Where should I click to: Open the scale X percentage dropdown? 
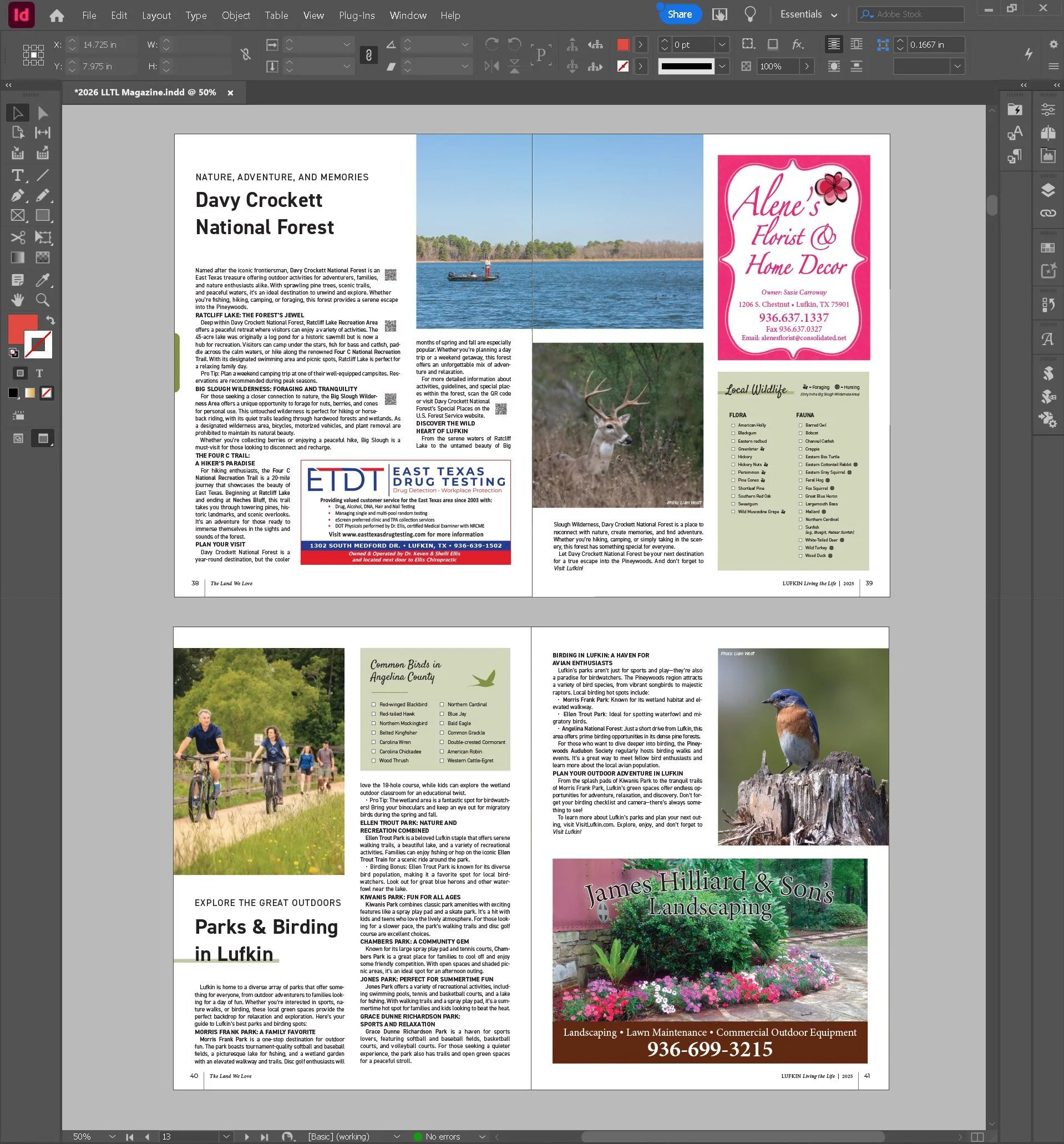coord(346,44)
